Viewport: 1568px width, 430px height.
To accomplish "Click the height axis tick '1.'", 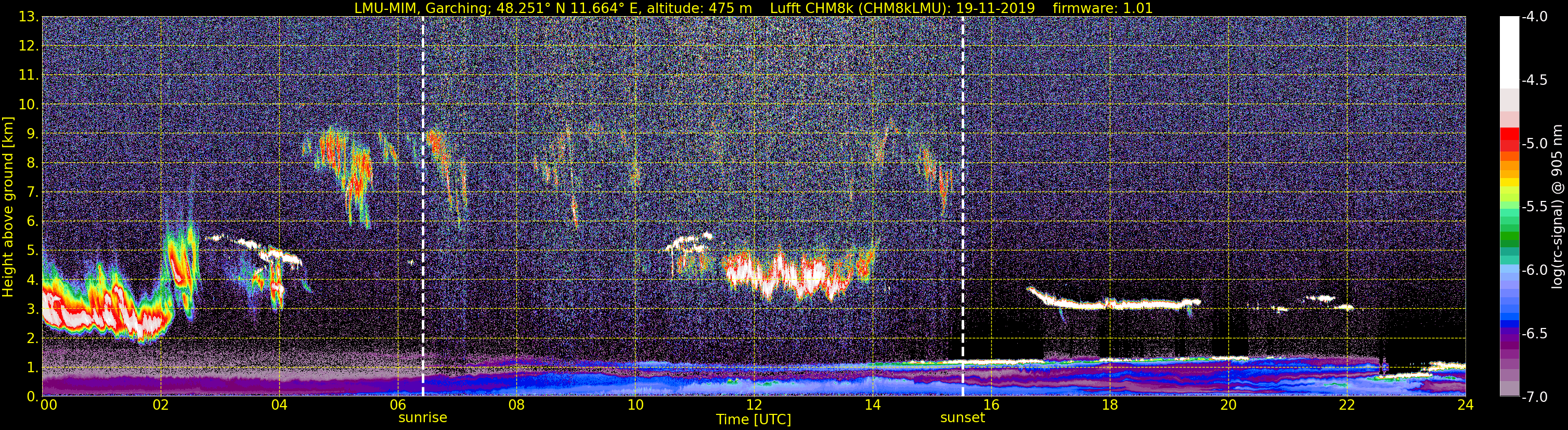I will pos(32,368).
